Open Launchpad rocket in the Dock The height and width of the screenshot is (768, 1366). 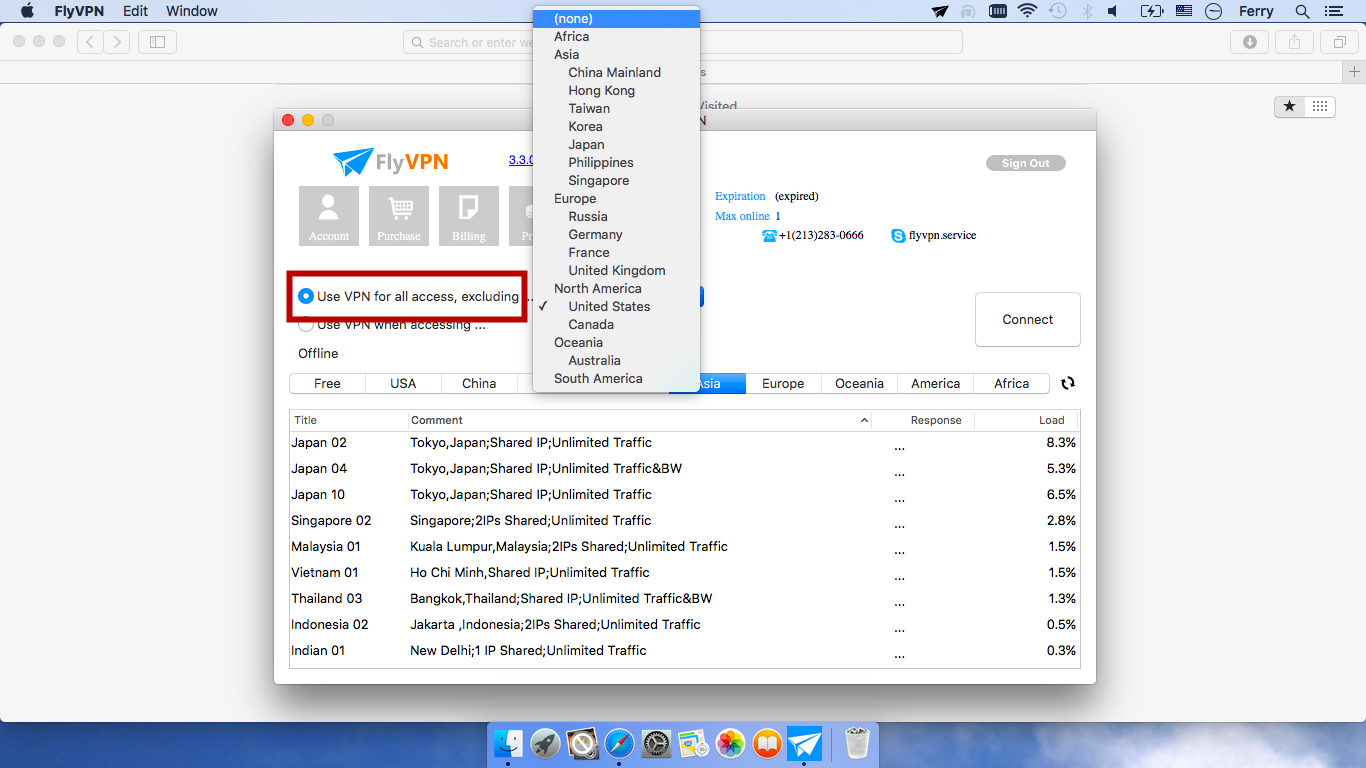[x=545, y=744]
